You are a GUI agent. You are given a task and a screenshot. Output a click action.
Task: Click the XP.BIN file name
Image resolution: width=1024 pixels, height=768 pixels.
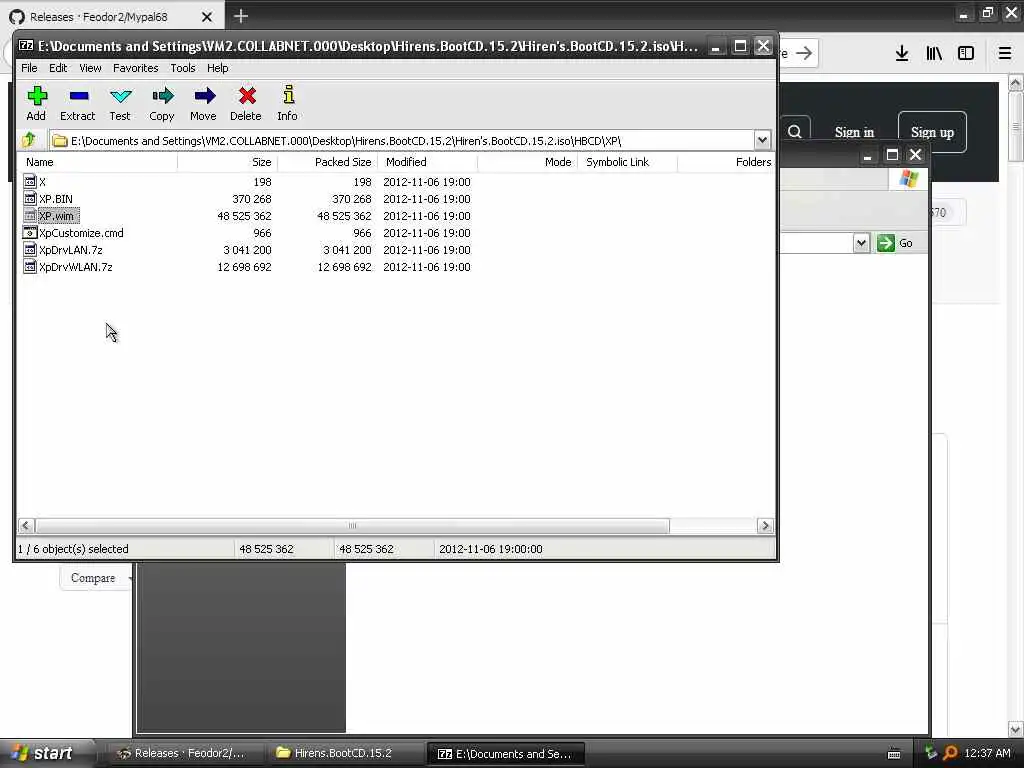point(56,199)
